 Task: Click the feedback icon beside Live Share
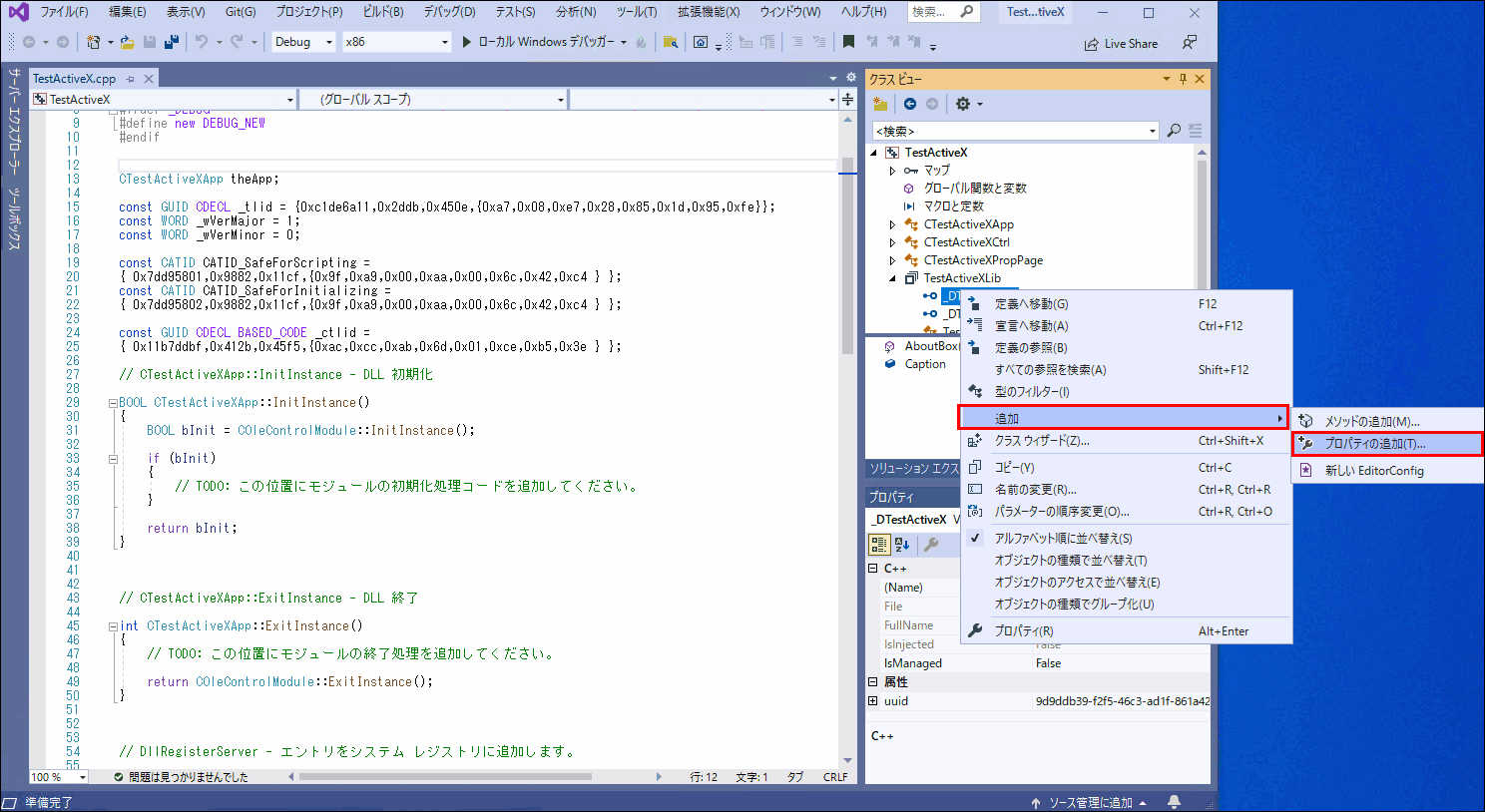(1189, 43)
